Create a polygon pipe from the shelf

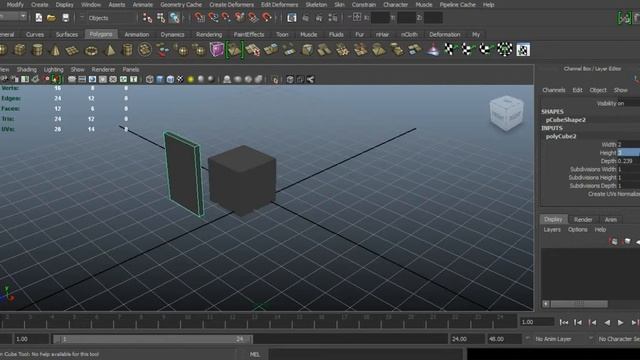click(127, 50)
